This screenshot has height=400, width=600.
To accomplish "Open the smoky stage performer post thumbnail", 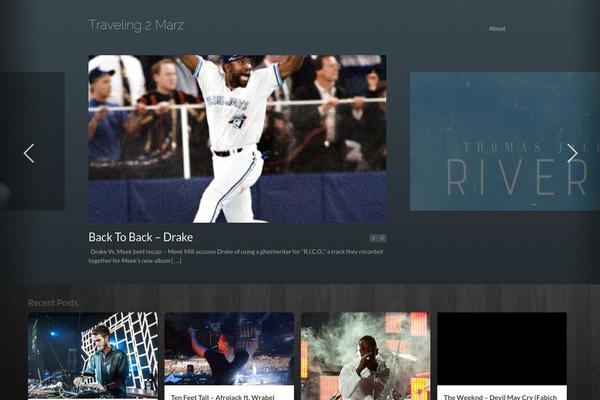I will (x=365, y=356).
